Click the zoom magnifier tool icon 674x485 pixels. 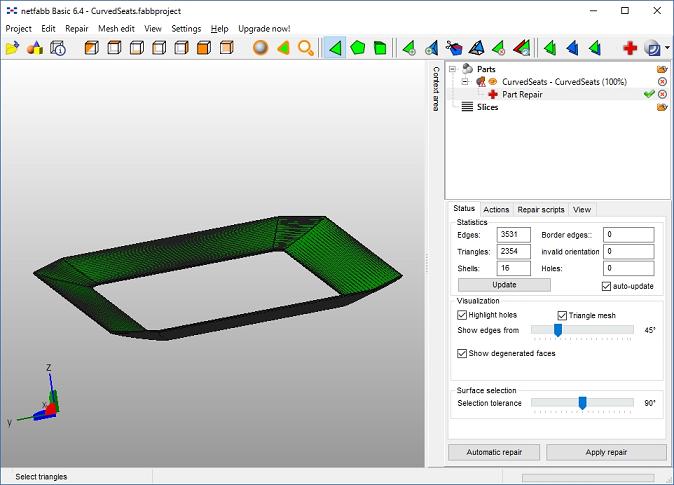coord(306,48)
